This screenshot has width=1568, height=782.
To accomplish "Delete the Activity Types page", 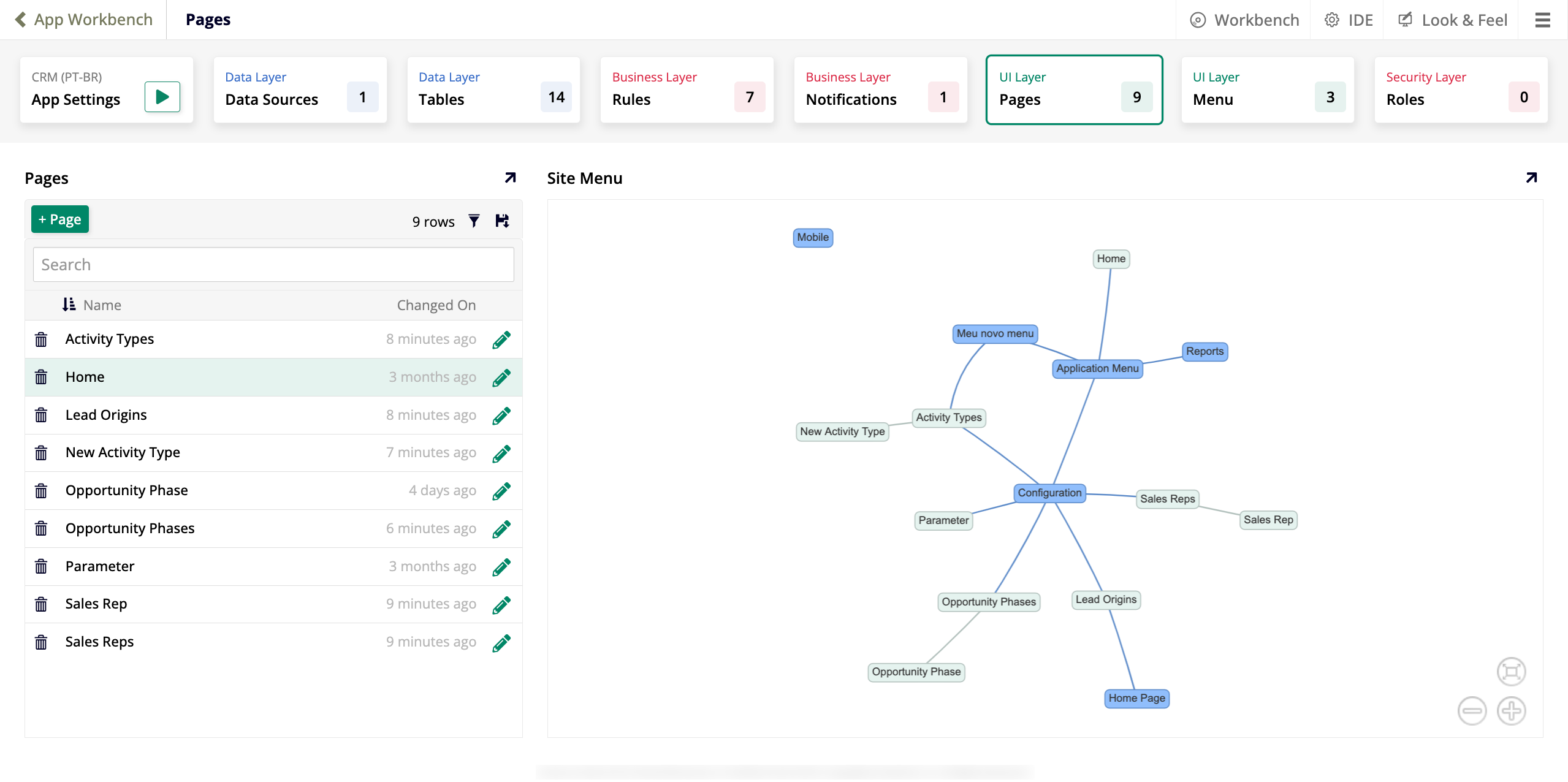I will 41,340.
